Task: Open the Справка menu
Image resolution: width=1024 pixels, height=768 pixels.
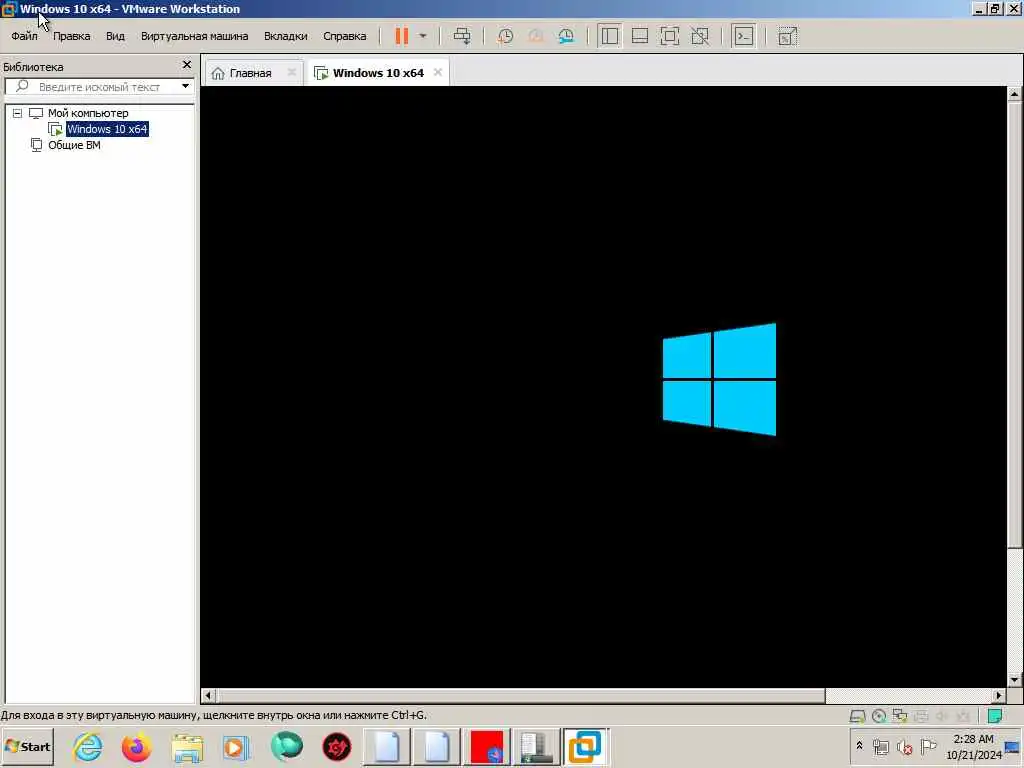Action: click(344, 36)
